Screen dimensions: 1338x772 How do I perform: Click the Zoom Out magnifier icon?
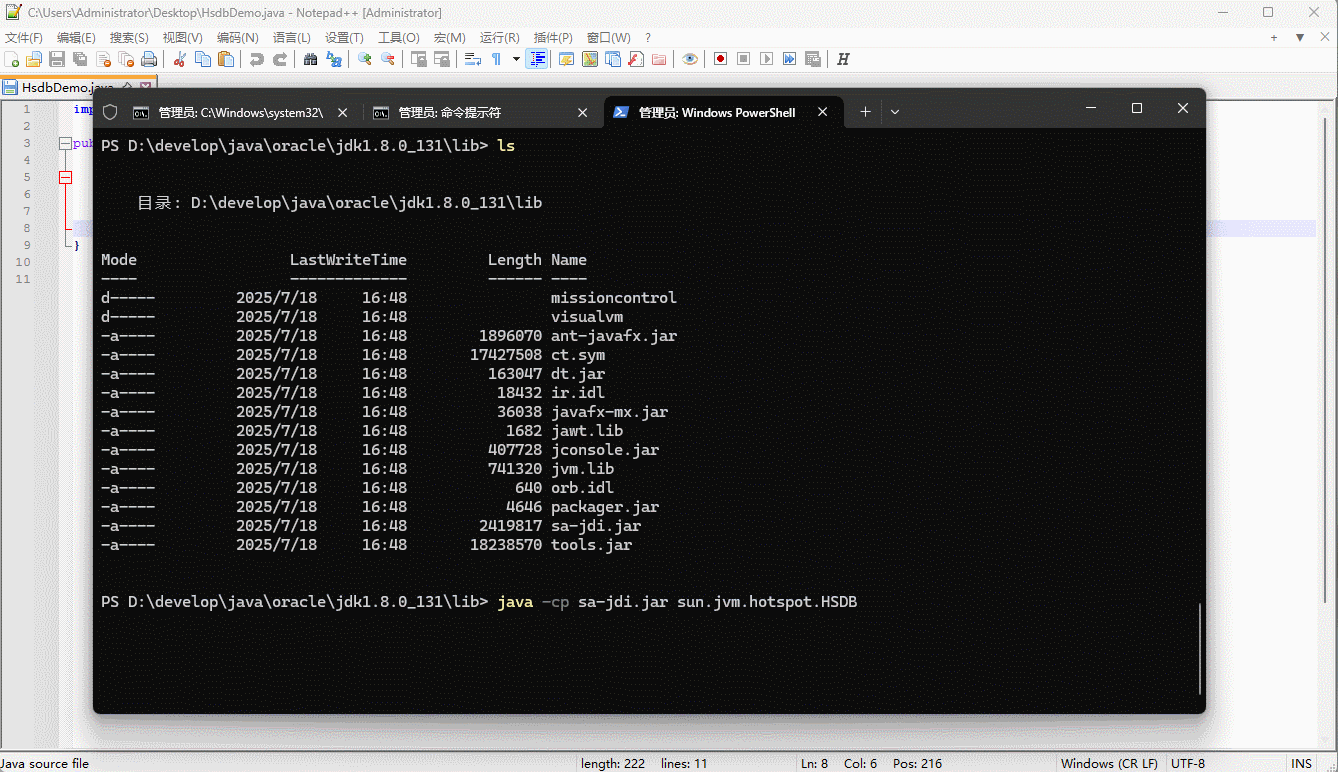tap(388, 59)
